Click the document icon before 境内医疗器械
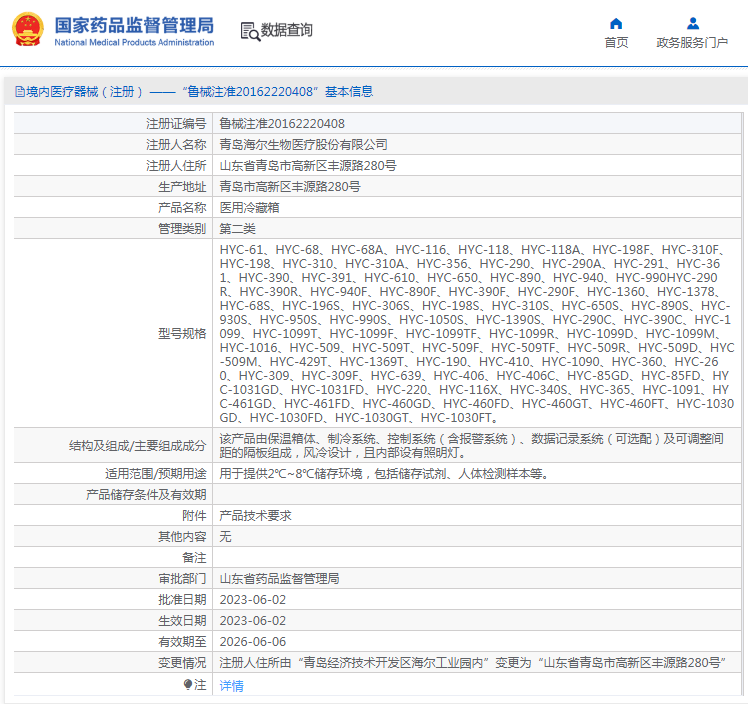 [20, 92]
